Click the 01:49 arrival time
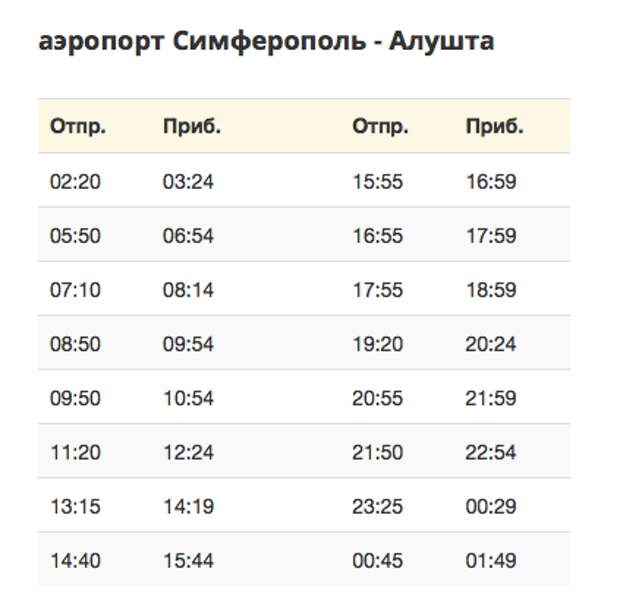Image resolution: width=620 pixels, height=600 pixels. click(x=491, y=560)
